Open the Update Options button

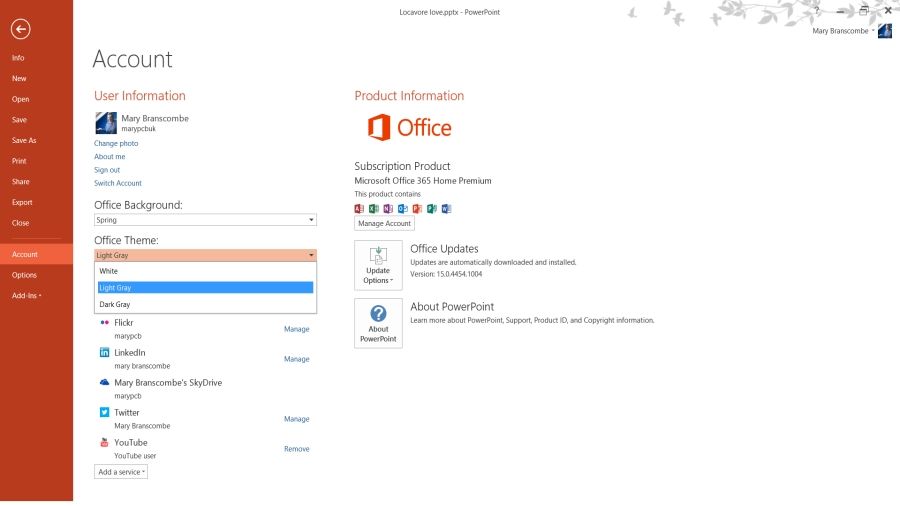coord(378,265)
